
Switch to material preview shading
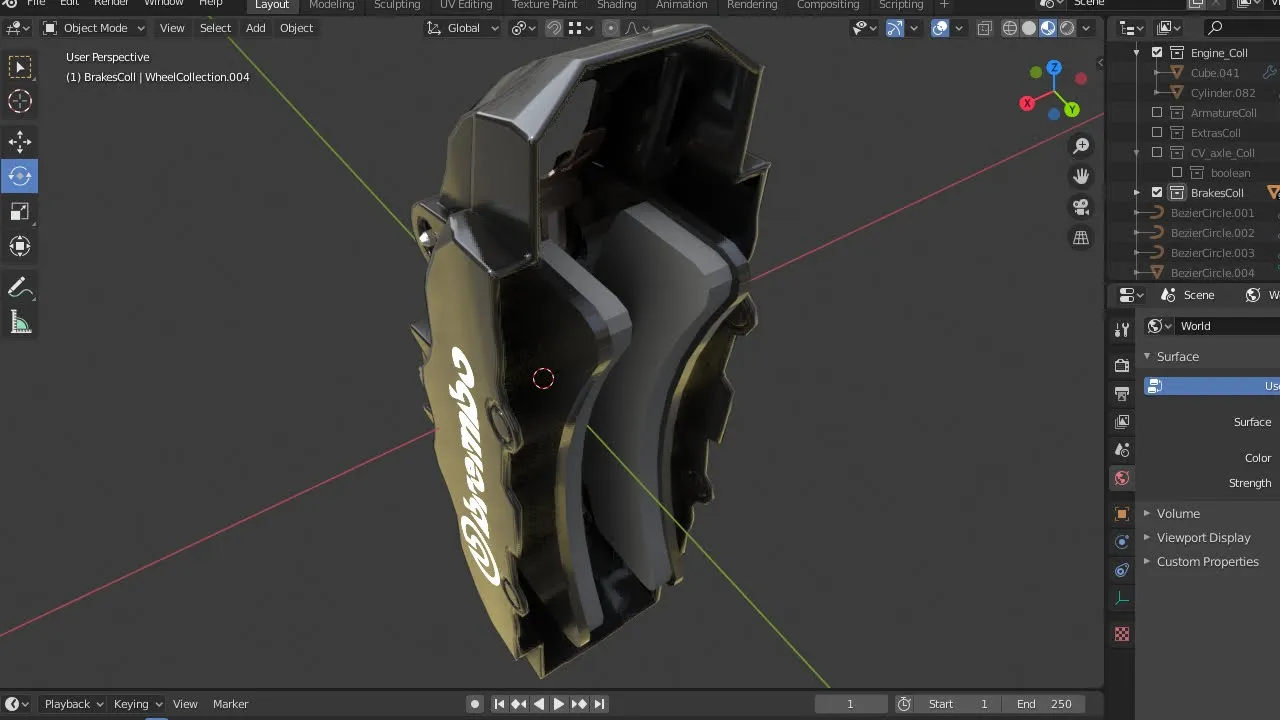point(1048,28)
